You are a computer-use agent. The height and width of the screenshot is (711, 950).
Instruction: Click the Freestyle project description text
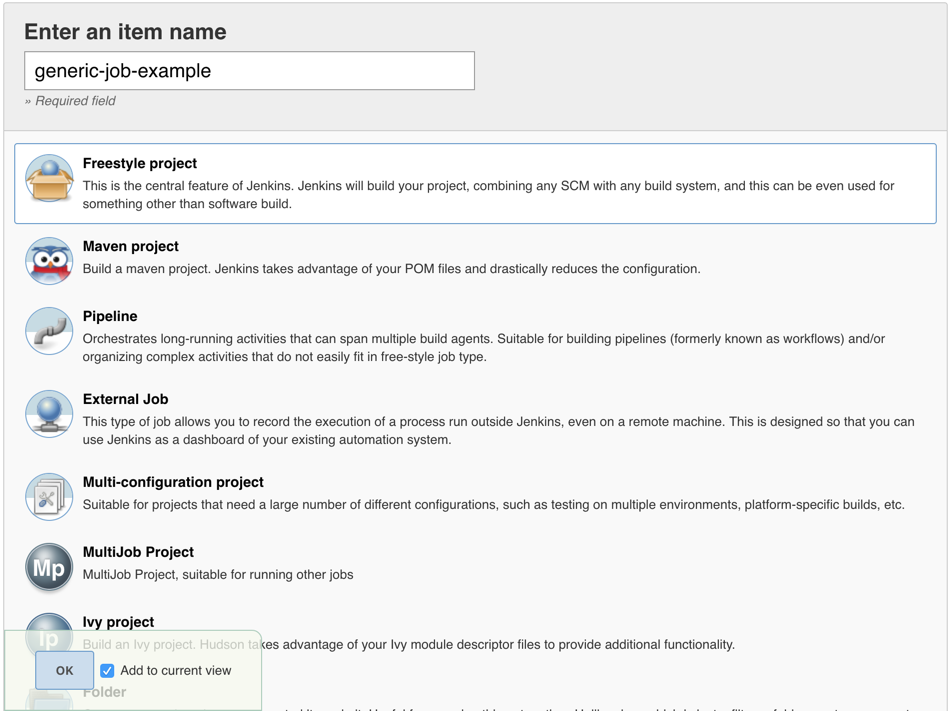pyautogui.click(x=488, y=195)
